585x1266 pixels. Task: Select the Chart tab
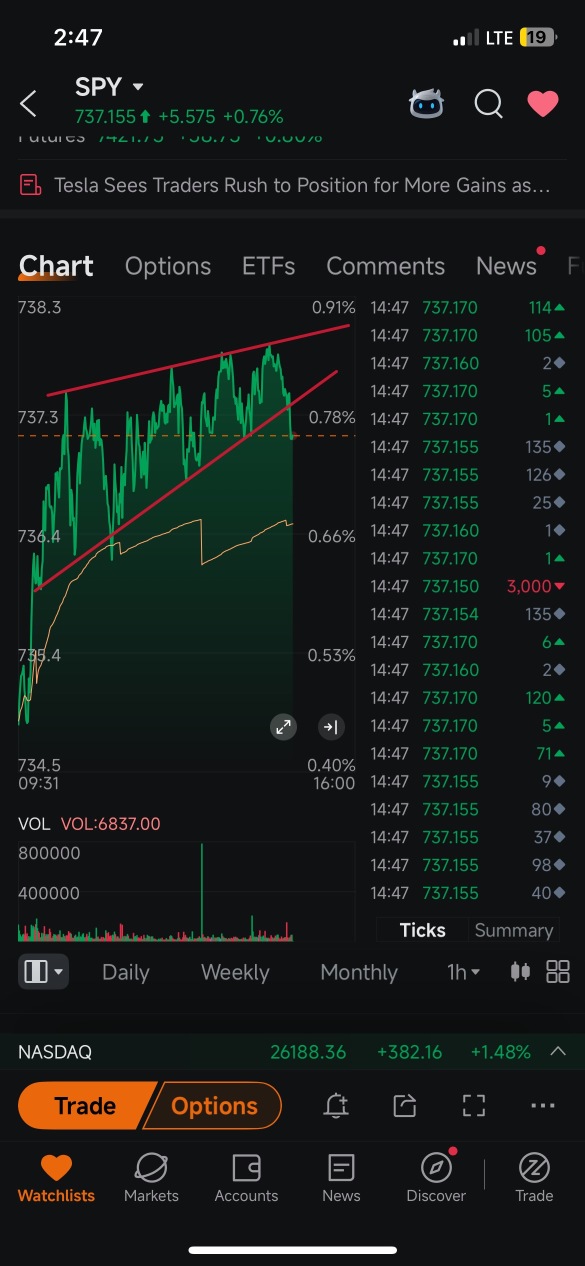(x=56, y=266)
